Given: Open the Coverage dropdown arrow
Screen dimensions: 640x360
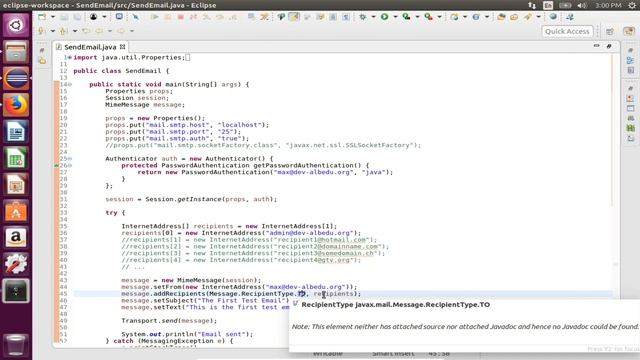Looking at the screenshot, I should click(417, 17).
